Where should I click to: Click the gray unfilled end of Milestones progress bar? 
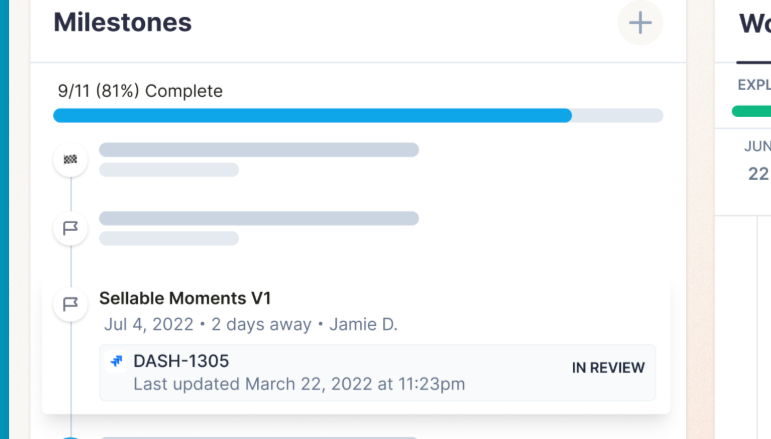point(617,115)
